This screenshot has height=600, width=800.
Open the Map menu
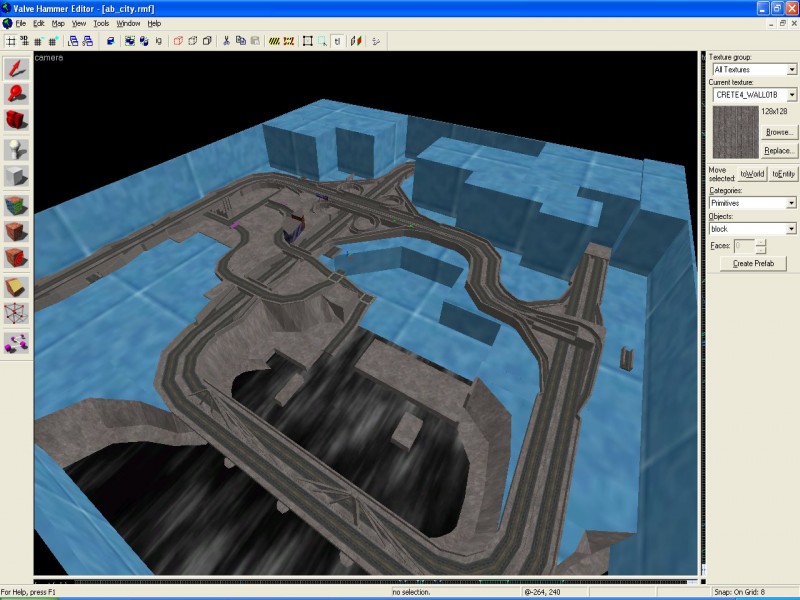pyautogui.click(x=58, y=23)
